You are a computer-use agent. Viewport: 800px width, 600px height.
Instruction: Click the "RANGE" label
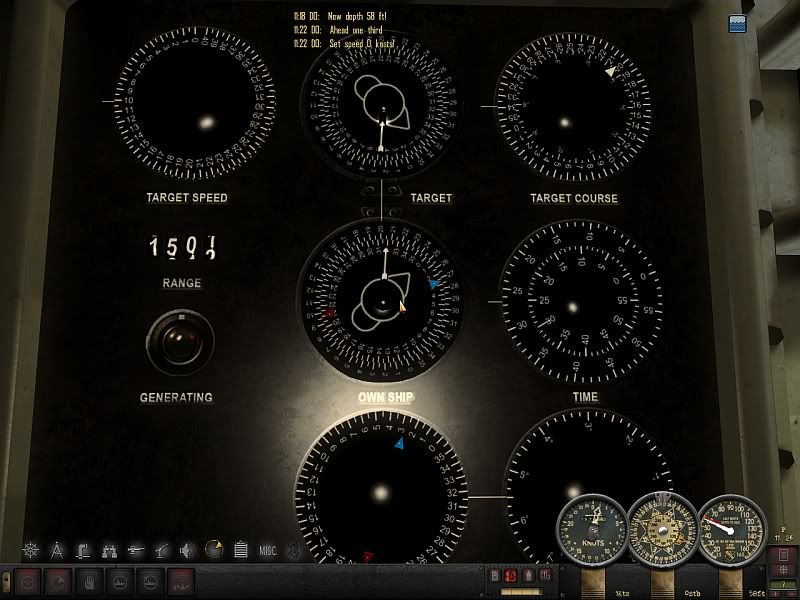pyautogui.click(x=182, y=283)
